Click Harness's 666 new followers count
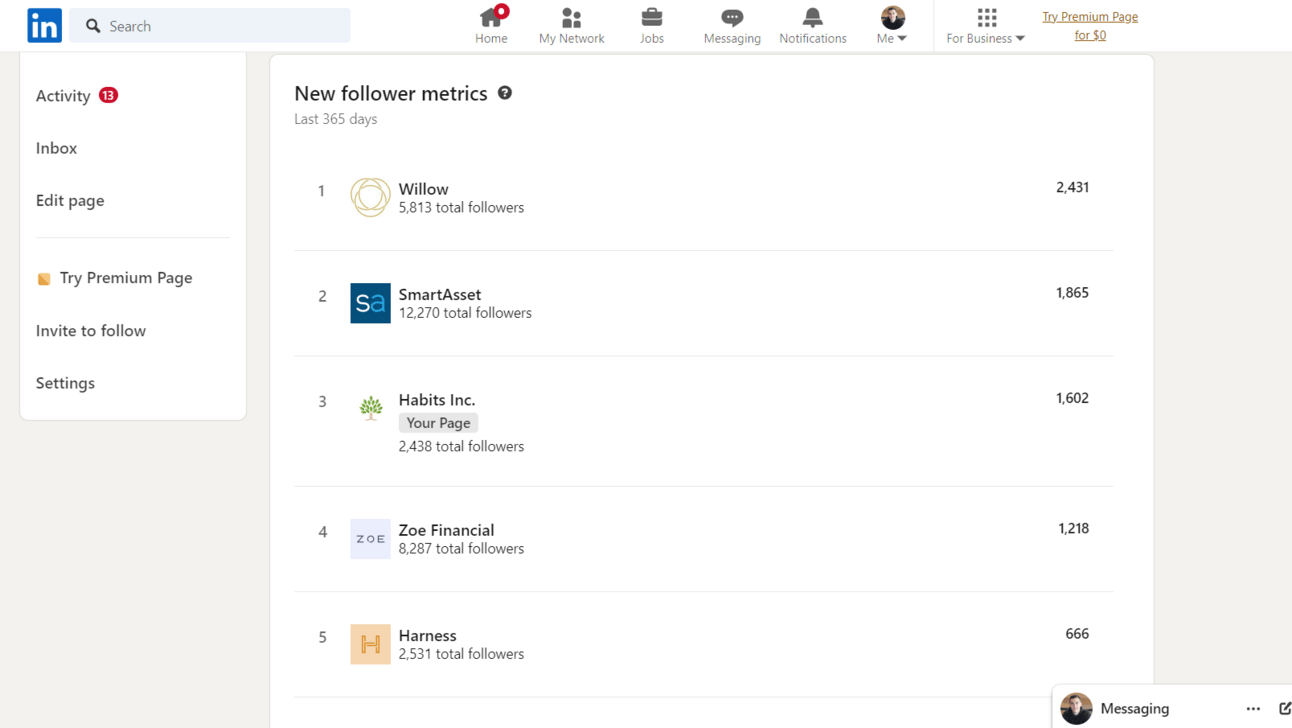 coord(1077,634)
